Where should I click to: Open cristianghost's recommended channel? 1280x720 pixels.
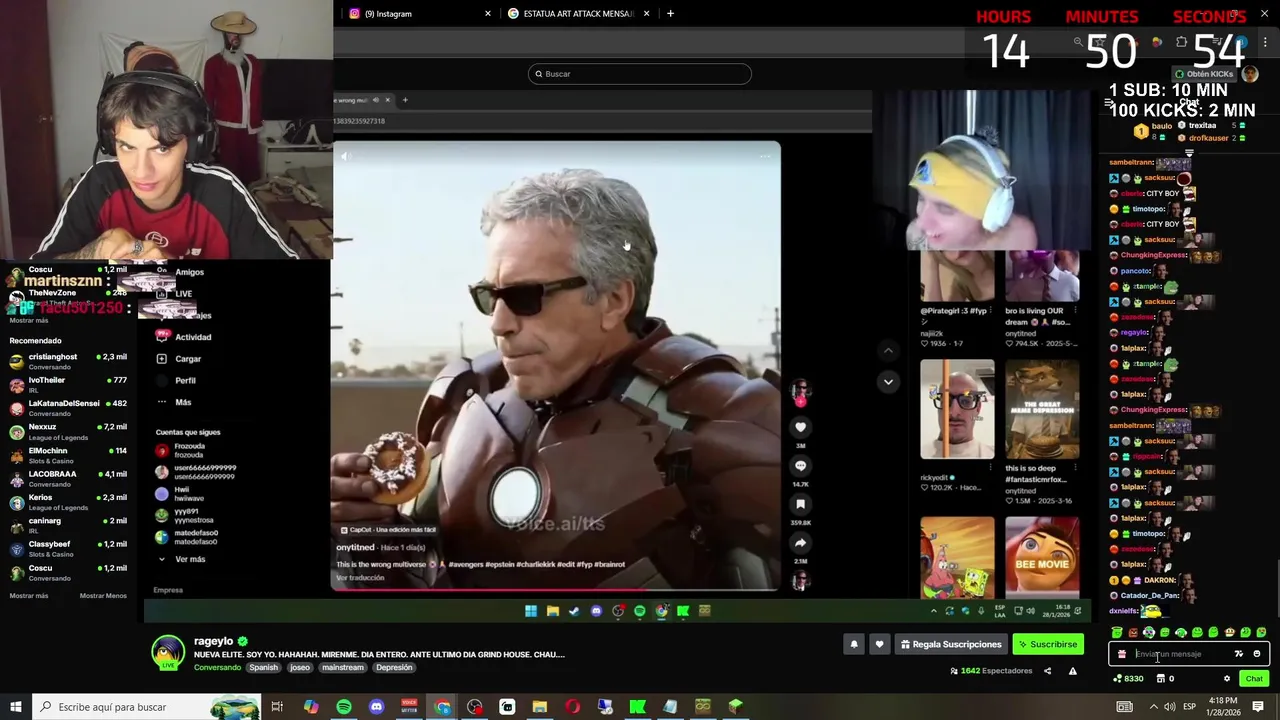click(68, 360)
